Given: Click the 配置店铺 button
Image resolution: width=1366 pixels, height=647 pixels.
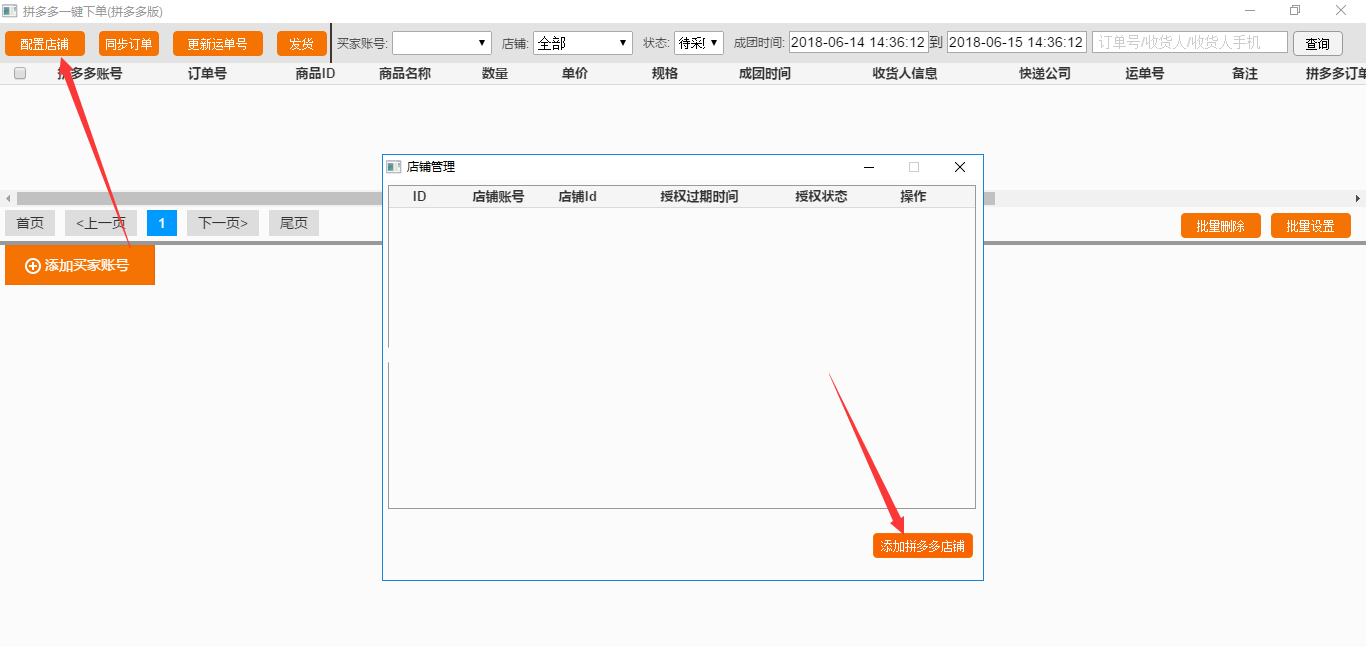Looking at the screenshot, I should coord(45,44).
